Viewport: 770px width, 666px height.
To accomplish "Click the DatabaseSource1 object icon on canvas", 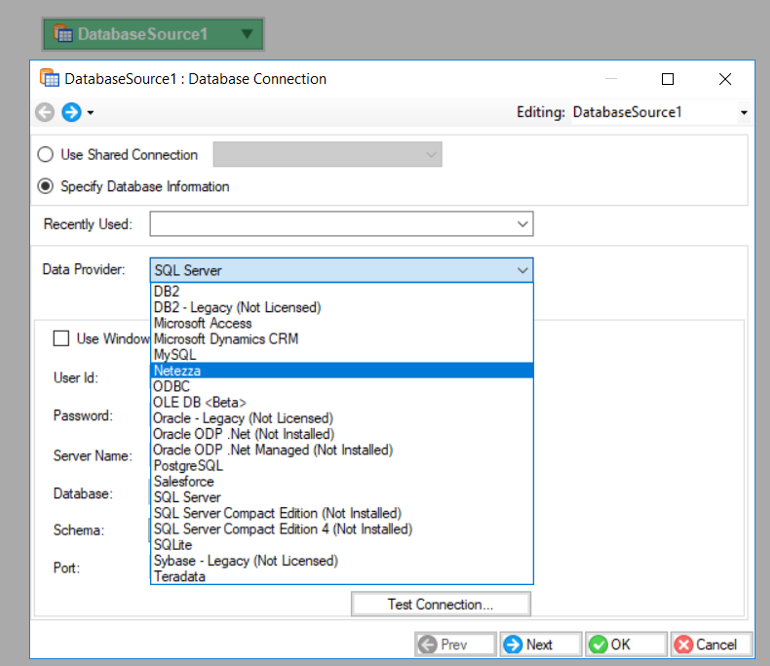I will coord(62,34).
